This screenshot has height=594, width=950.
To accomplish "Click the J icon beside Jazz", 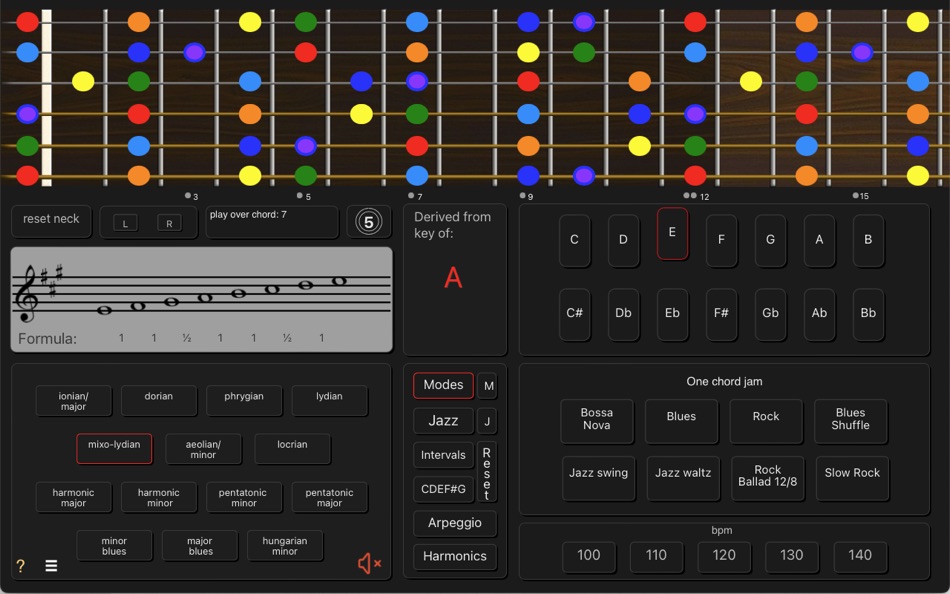I will [487, 421].
